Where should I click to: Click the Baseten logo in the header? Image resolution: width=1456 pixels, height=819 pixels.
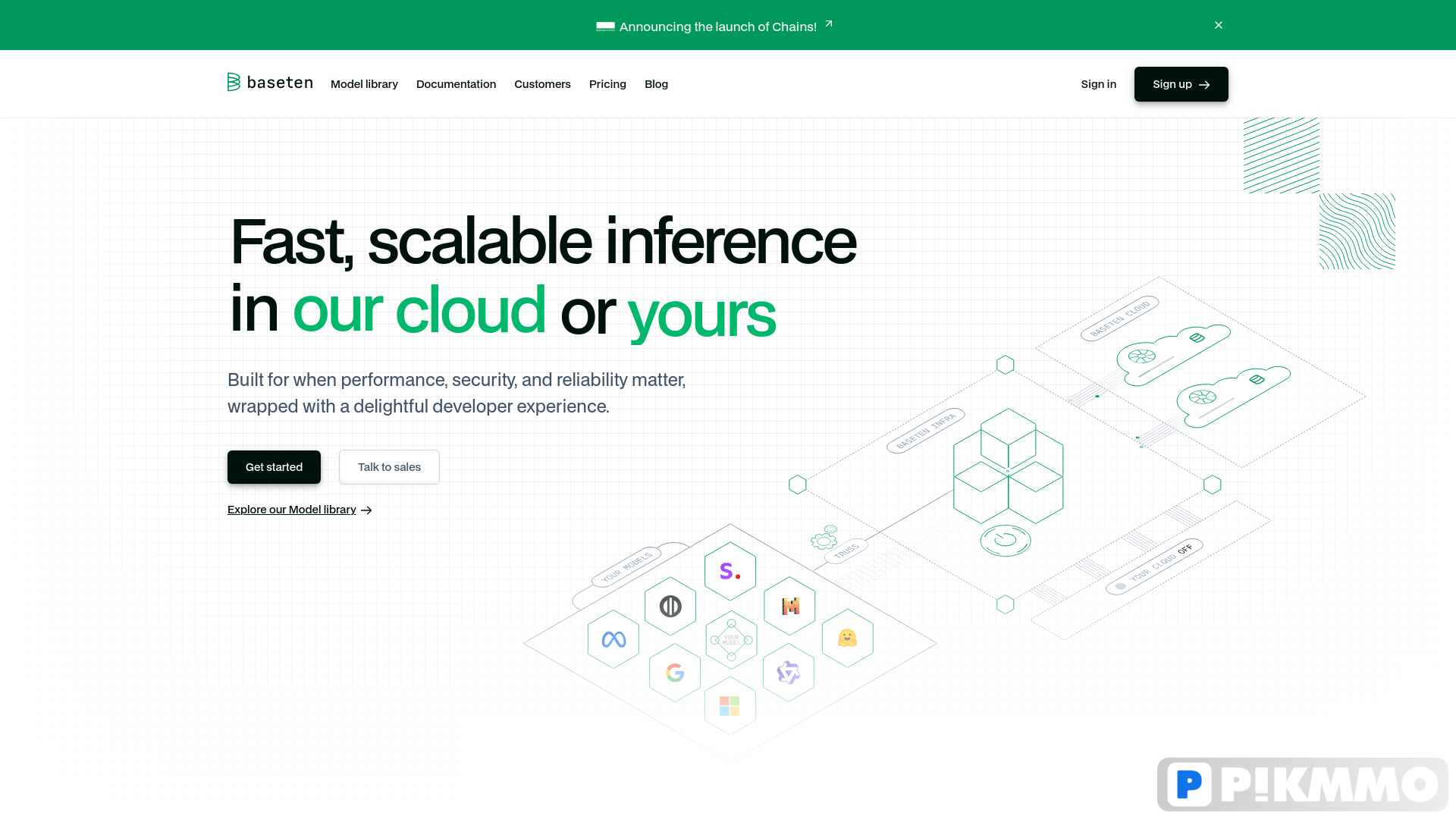point(269,83)
